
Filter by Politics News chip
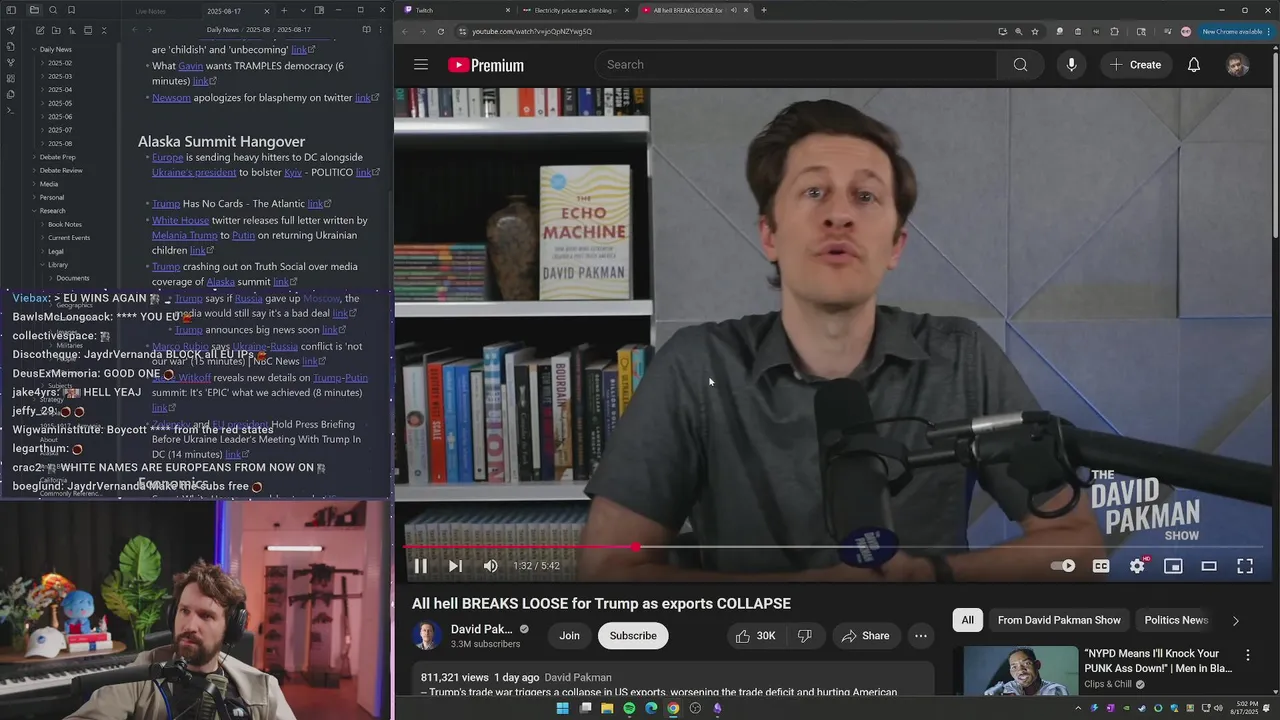point(1176,620)
